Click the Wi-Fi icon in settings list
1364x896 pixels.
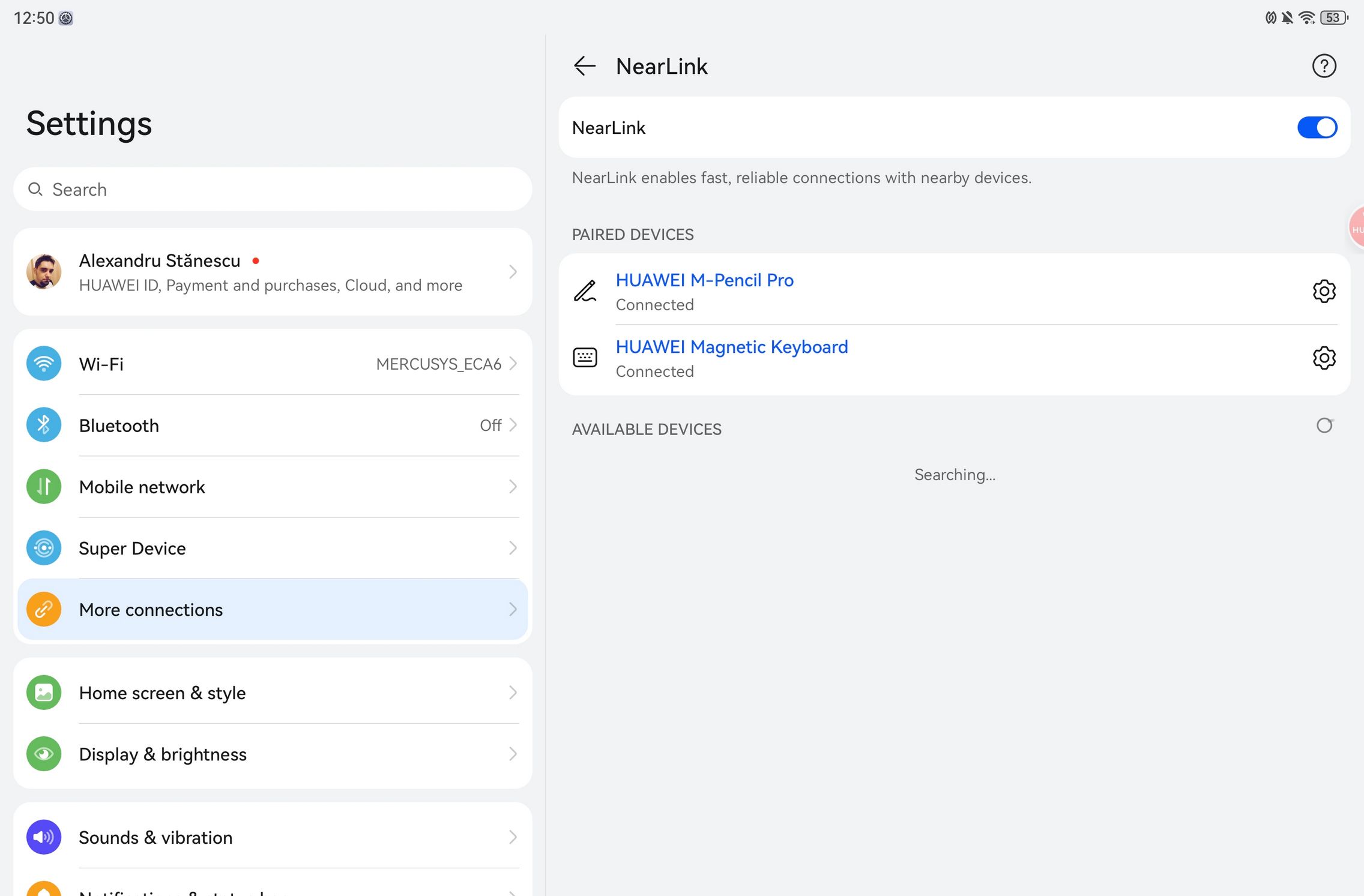point(44,364)
